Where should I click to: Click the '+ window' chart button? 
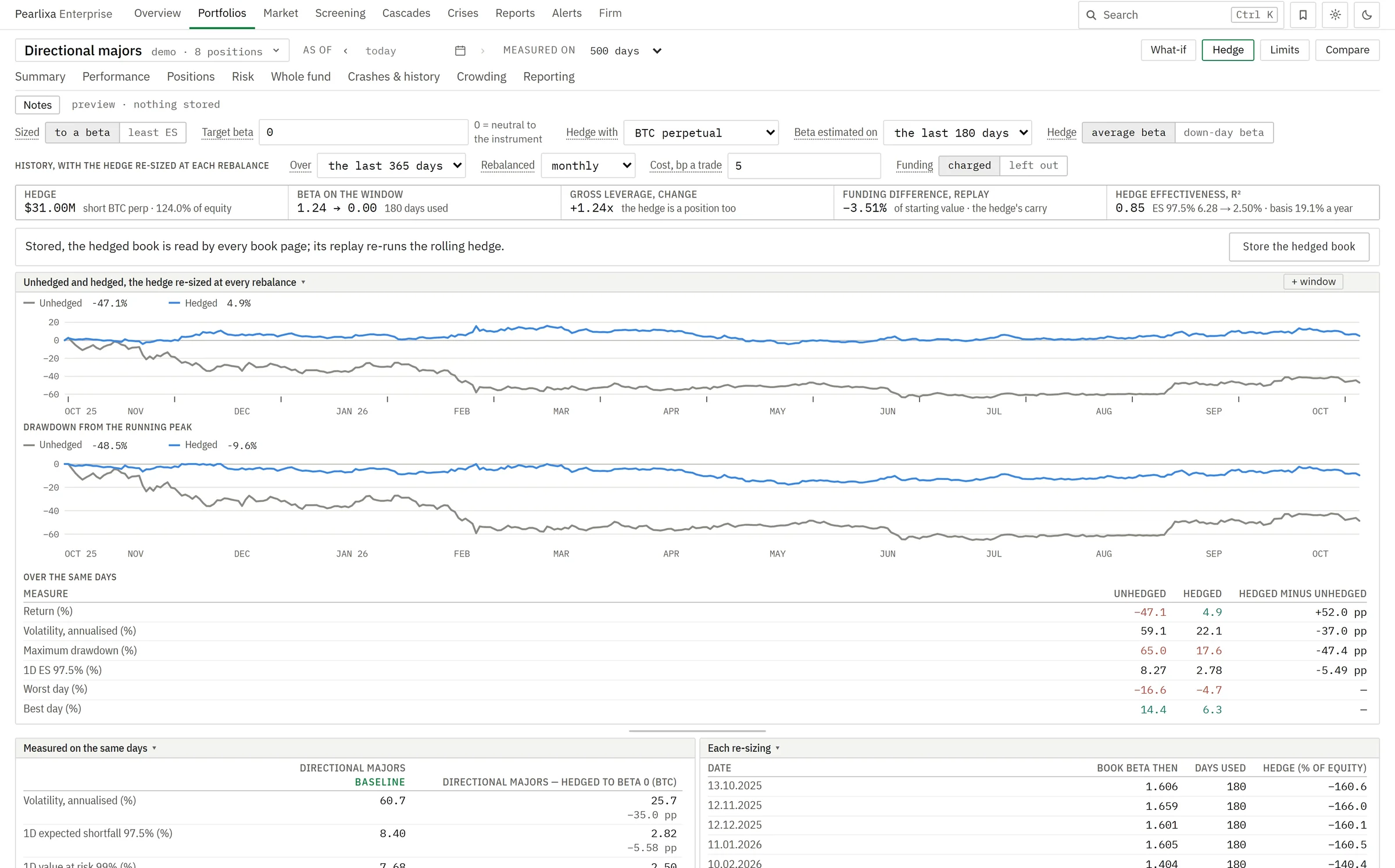(1314, 282)
